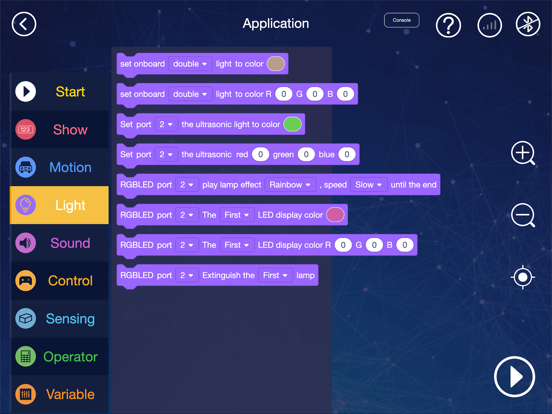This screenshot has width=552, height=414.
Task: Open the help question mark icon
Action: [x=448, y=25]
